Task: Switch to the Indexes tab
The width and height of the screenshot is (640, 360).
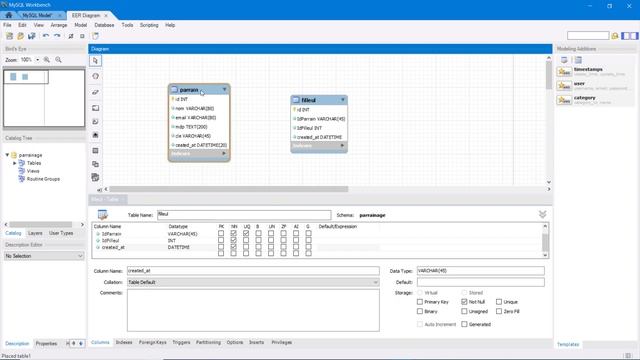Action: tap(124, 342)
